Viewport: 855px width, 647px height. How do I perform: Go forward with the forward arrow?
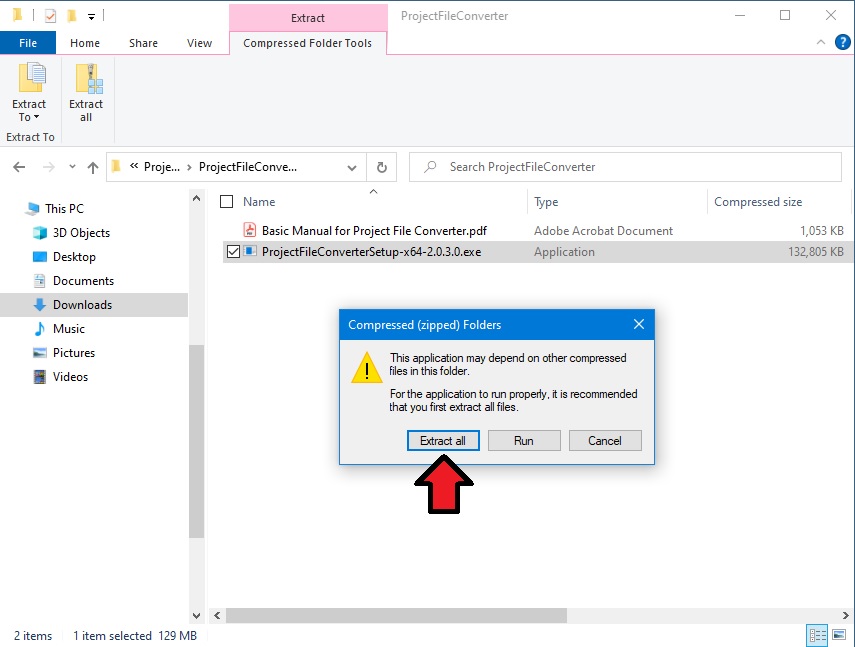(x=49, y=167)
